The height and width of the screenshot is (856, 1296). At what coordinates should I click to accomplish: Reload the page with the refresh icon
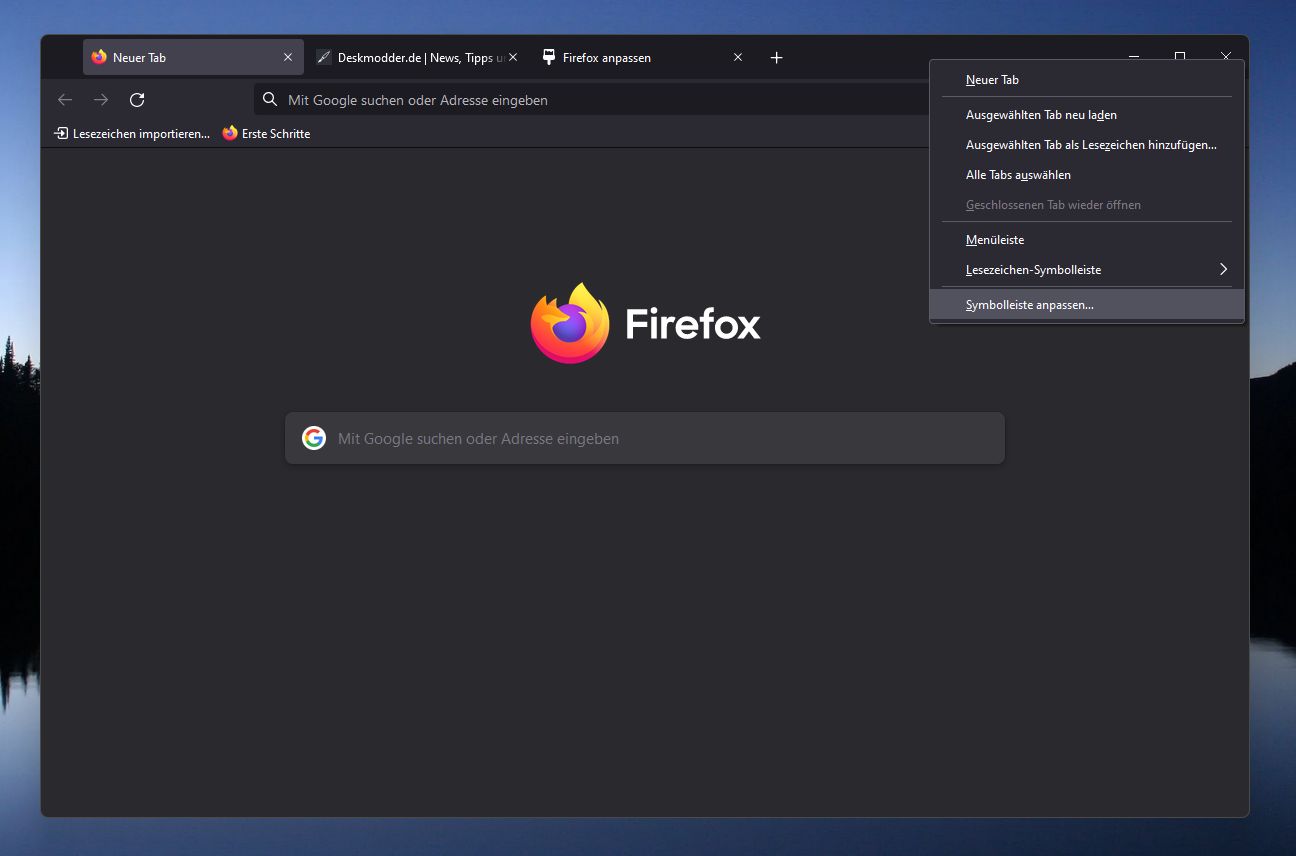tap(138, 100)
